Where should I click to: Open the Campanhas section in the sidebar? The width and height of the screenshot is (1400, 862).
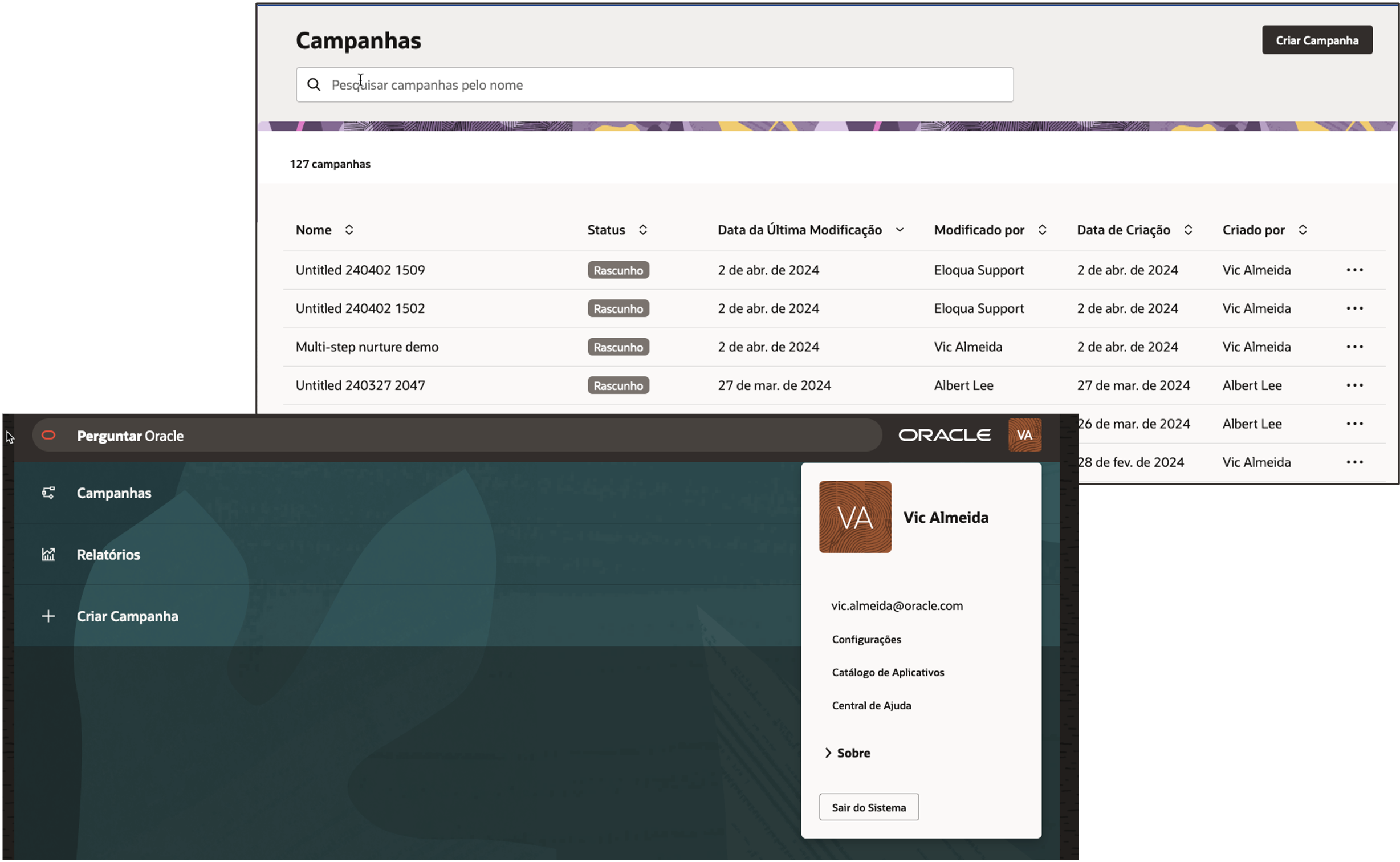coord(114,493)
